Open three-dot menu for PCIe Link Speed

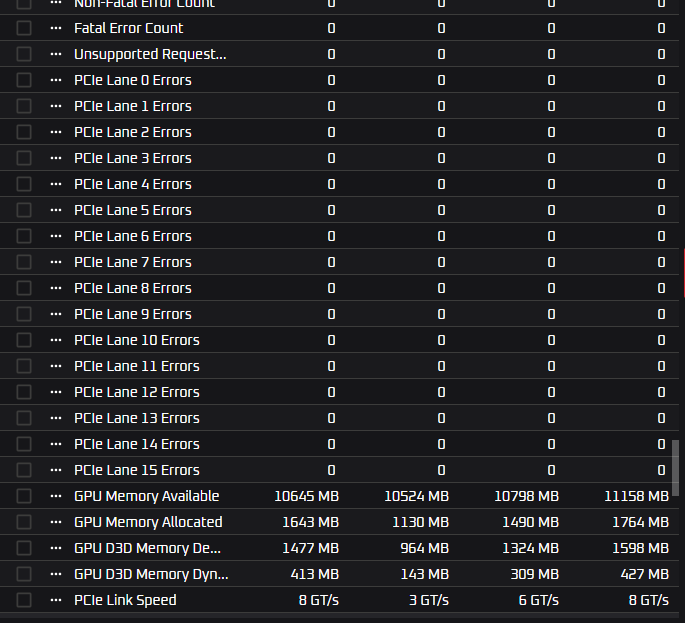coord(55,600)
